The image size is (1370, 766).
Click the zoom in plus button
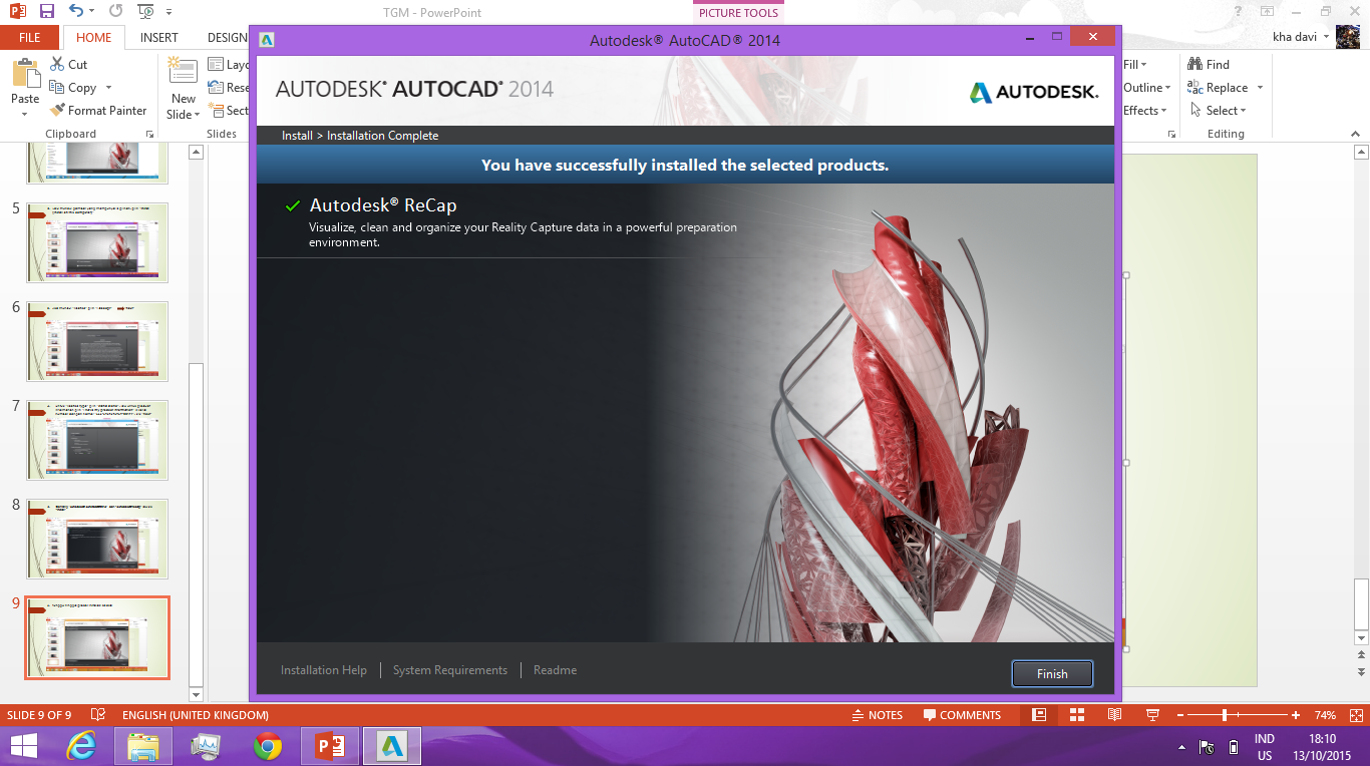[1296, 715]
